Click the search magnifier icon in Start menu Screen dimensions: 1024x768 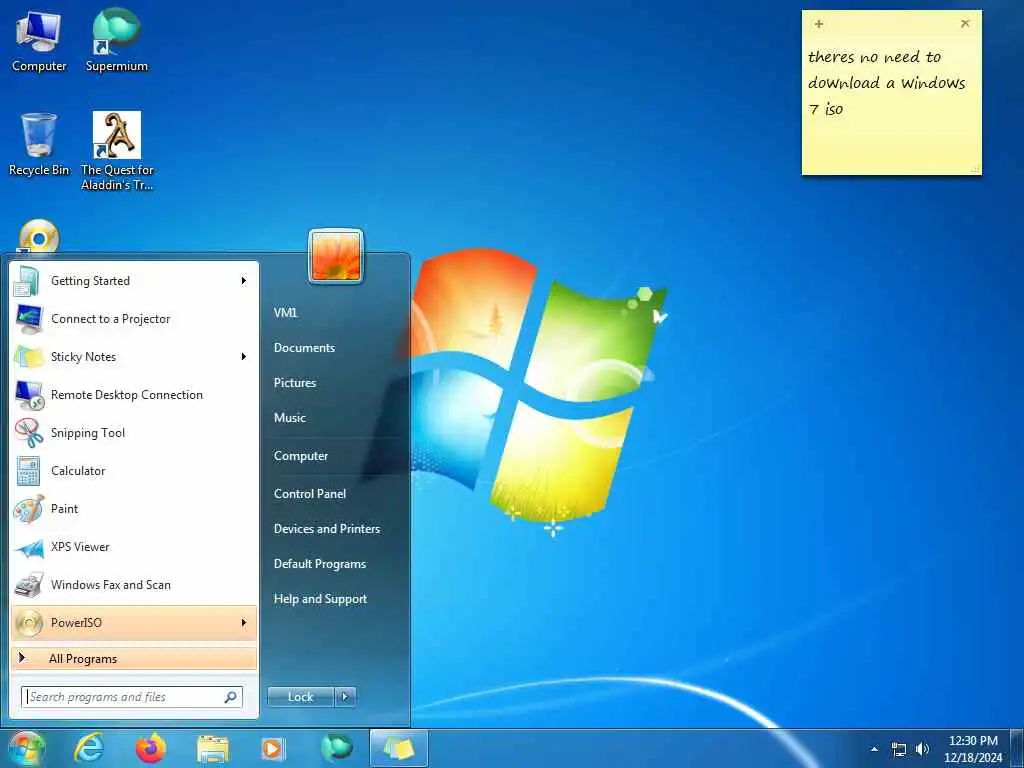231,697
